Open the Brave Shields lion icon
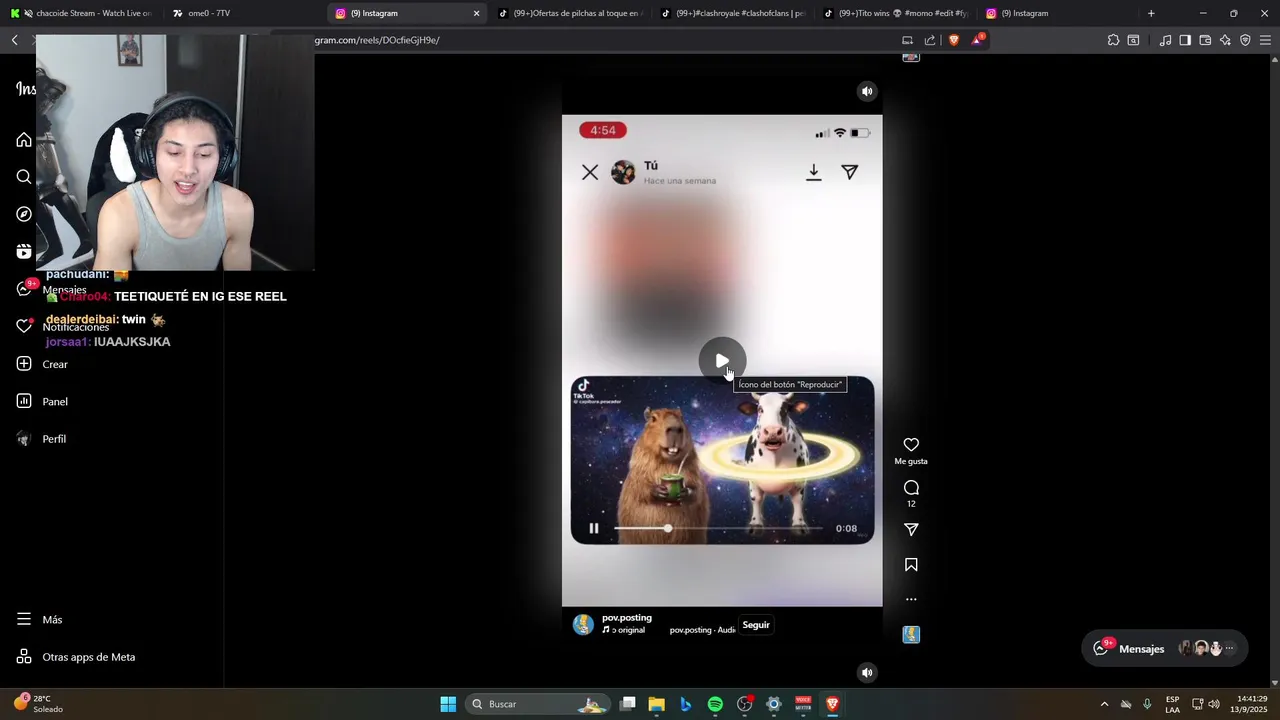Image resolution: width=1280 pixels, height=720 pixels. point(953,40)
